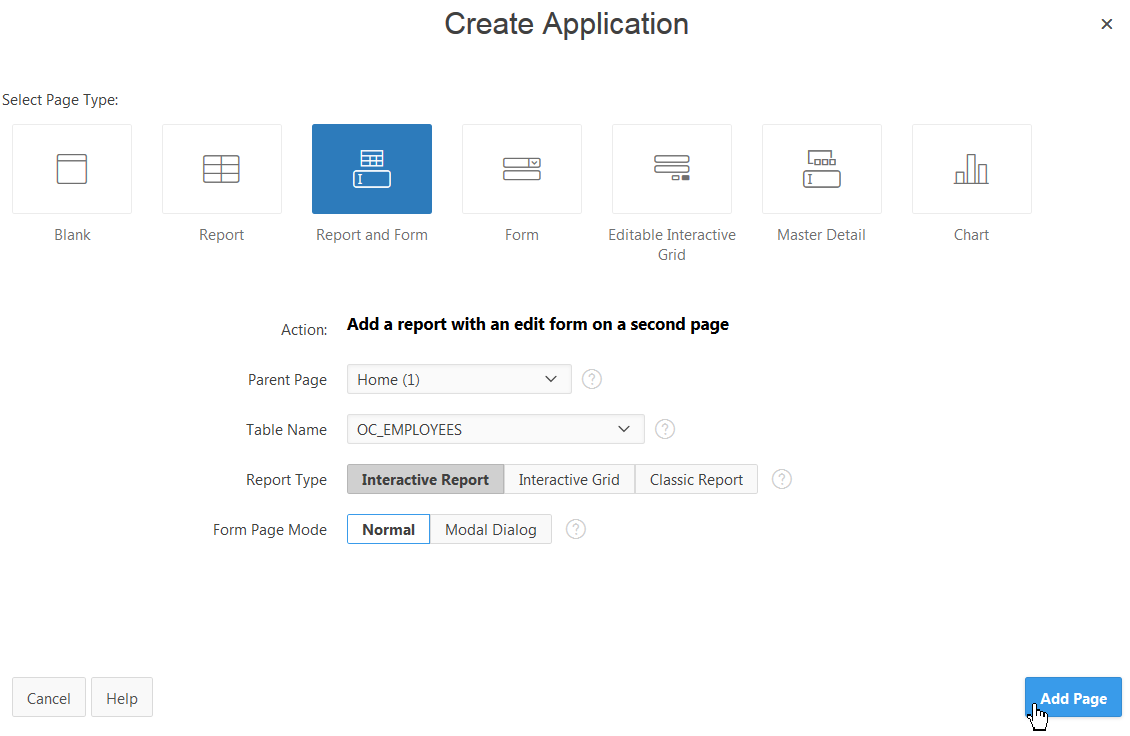Screen dimensions: 1130x736
Task: Choose the Form page type
Action: [521, 168]
